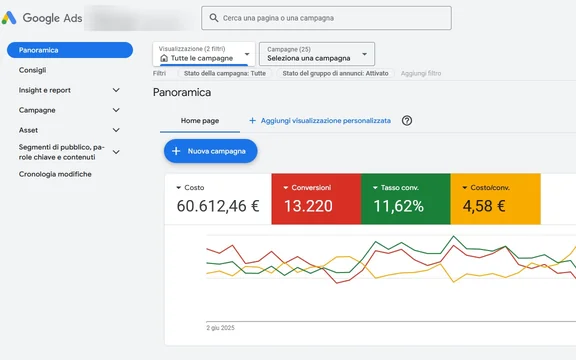Click the Filtri label
This screenshot has width=576, height=360.
pyautogui.click(x=159, y=73)
